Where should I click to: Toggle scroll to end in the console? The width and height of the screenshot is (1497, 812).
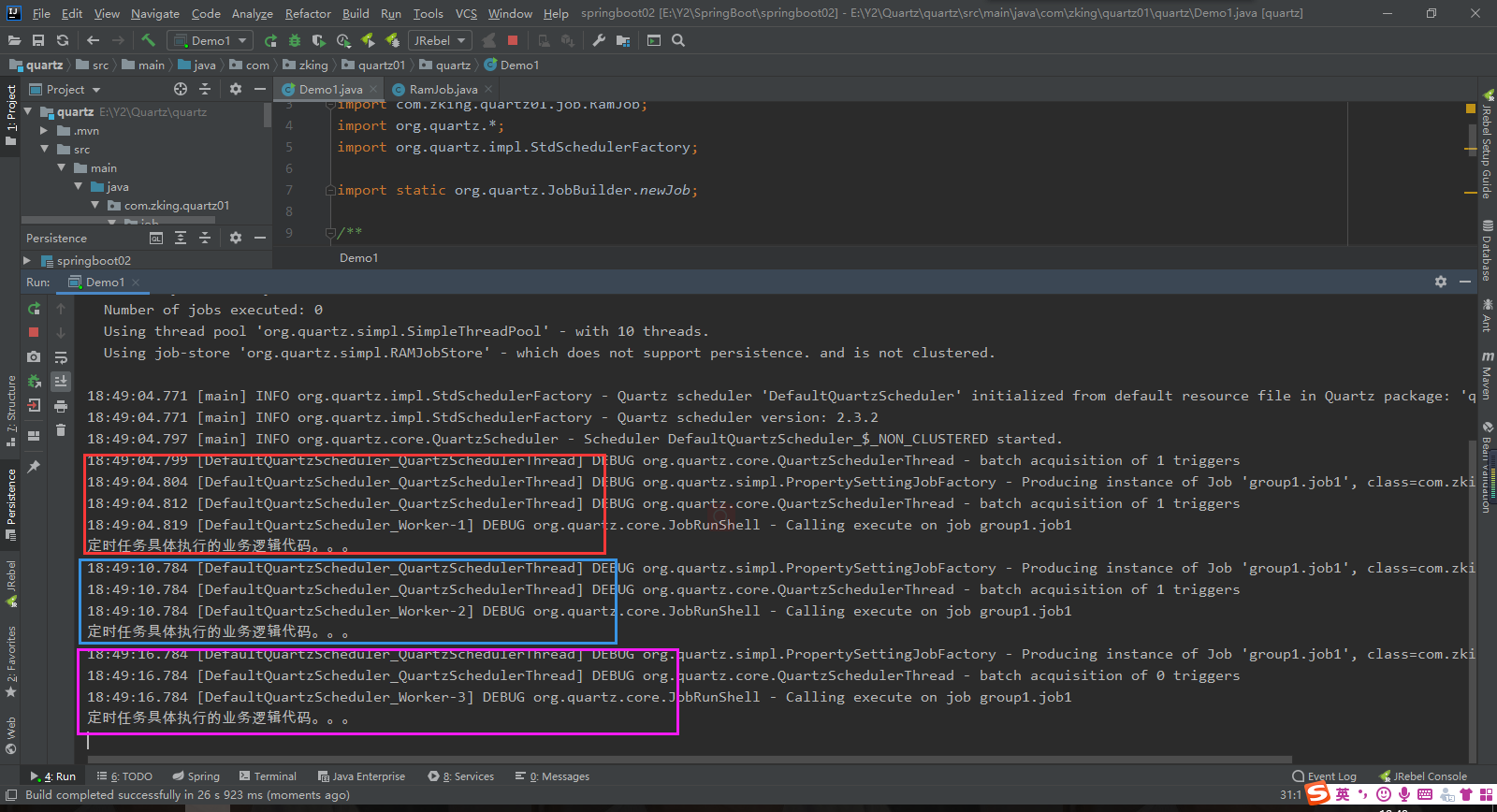[x=61, y=381]
